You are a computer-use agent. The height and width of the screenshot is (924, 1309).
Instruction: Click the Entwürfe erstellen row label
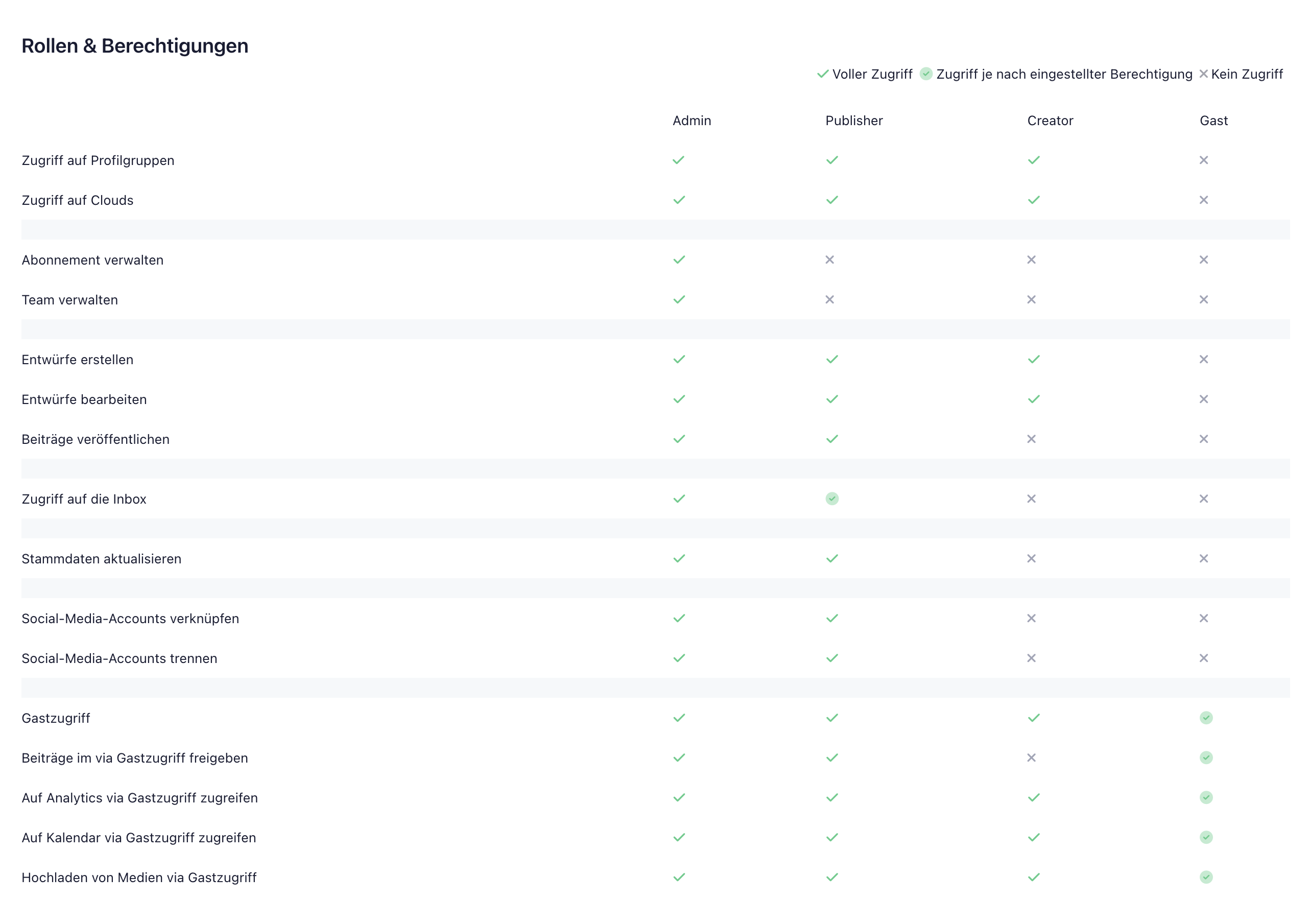pos(78,360)
